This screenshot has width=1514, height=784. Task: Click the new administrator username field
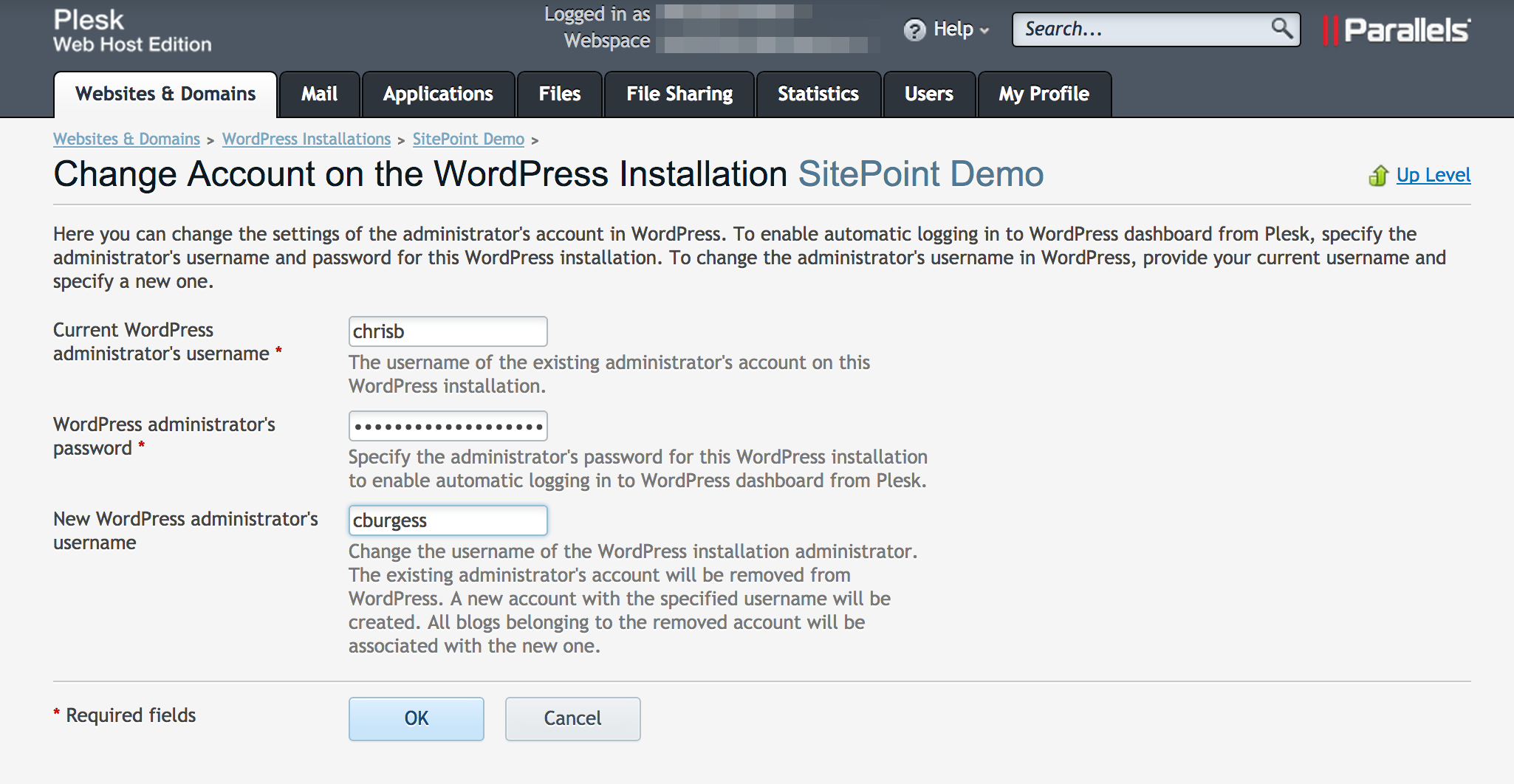[x=448, y=520]
